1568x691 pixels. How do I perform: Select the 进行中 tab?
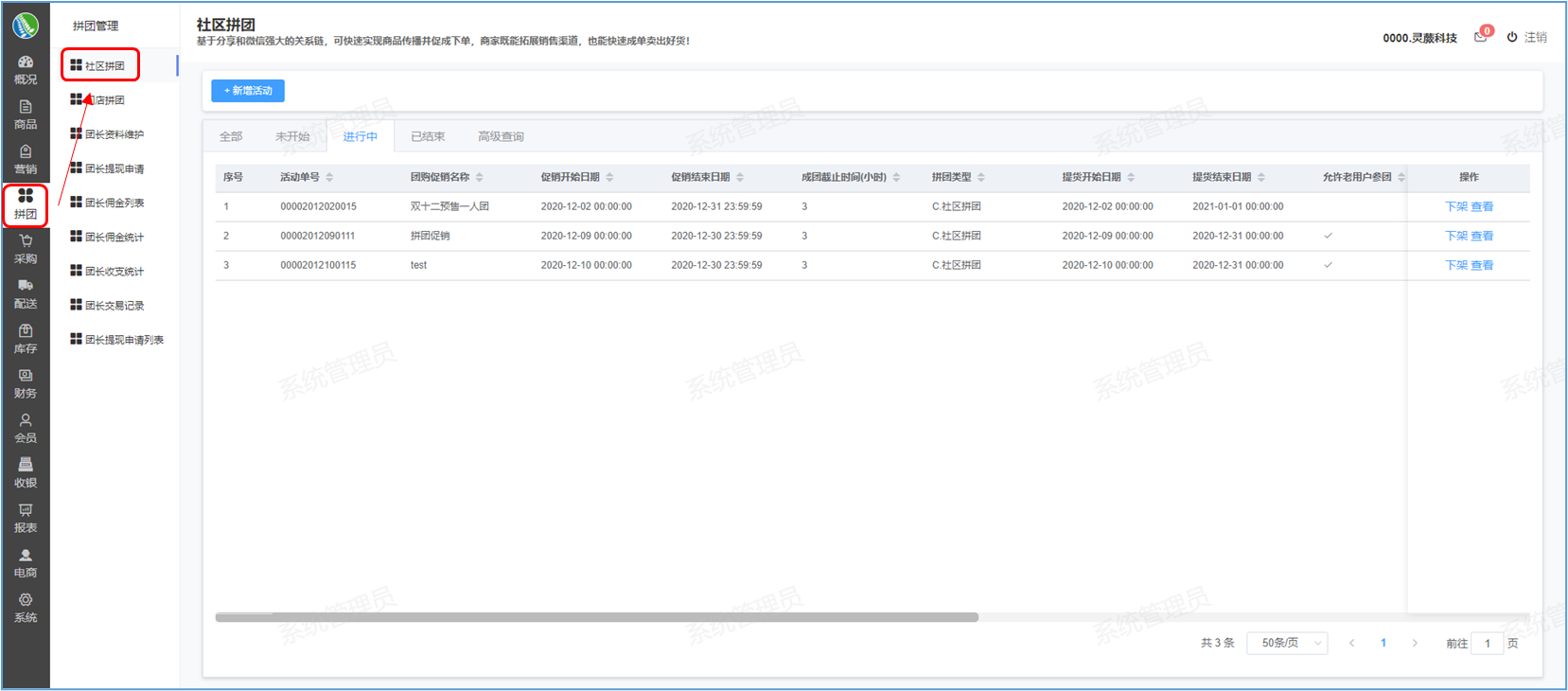point(361,136)
